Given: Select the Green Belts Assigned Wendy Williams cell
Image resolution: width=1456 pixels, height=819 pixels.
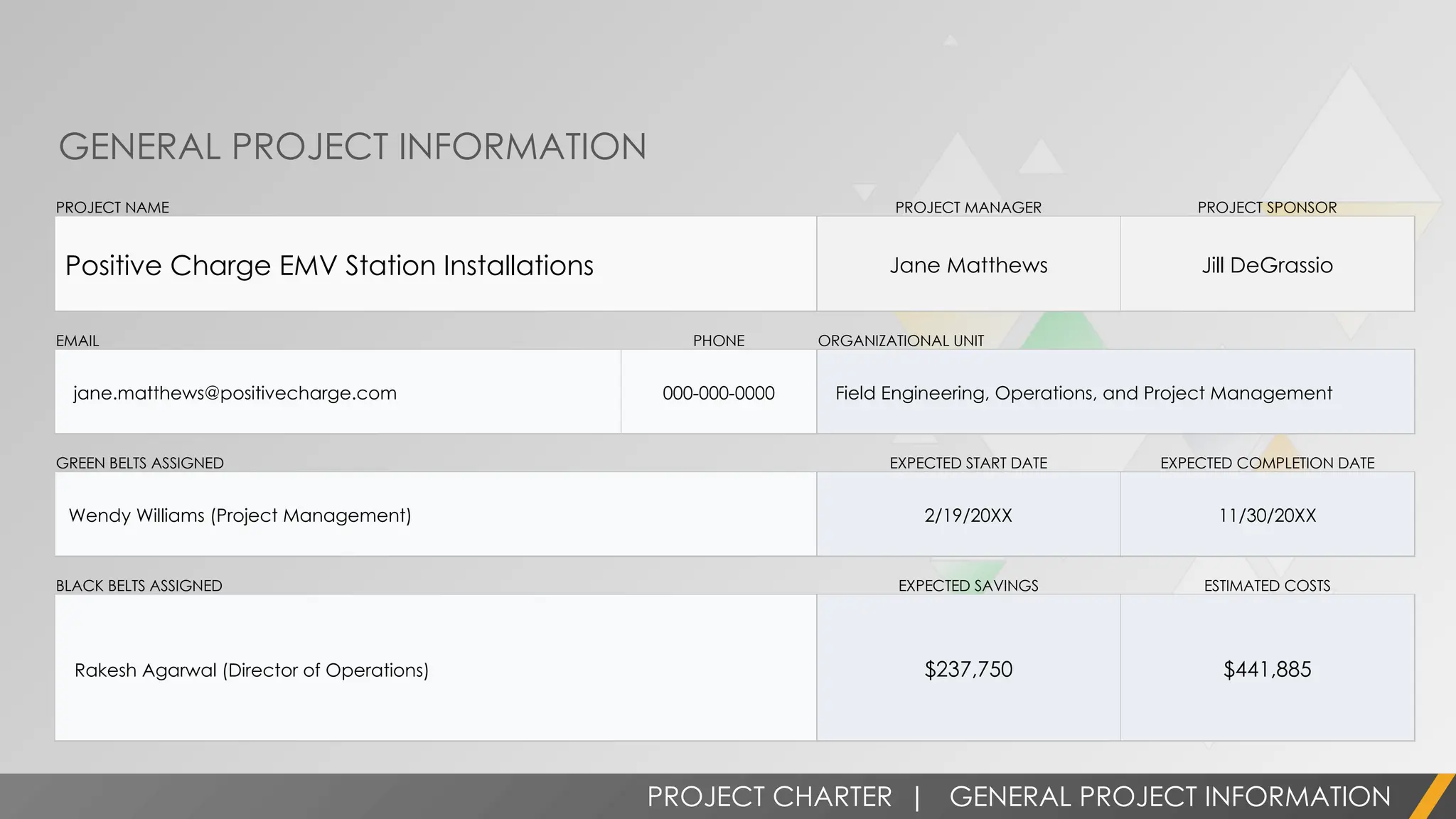Looking at the screenshot, I should tap(240, 515).
